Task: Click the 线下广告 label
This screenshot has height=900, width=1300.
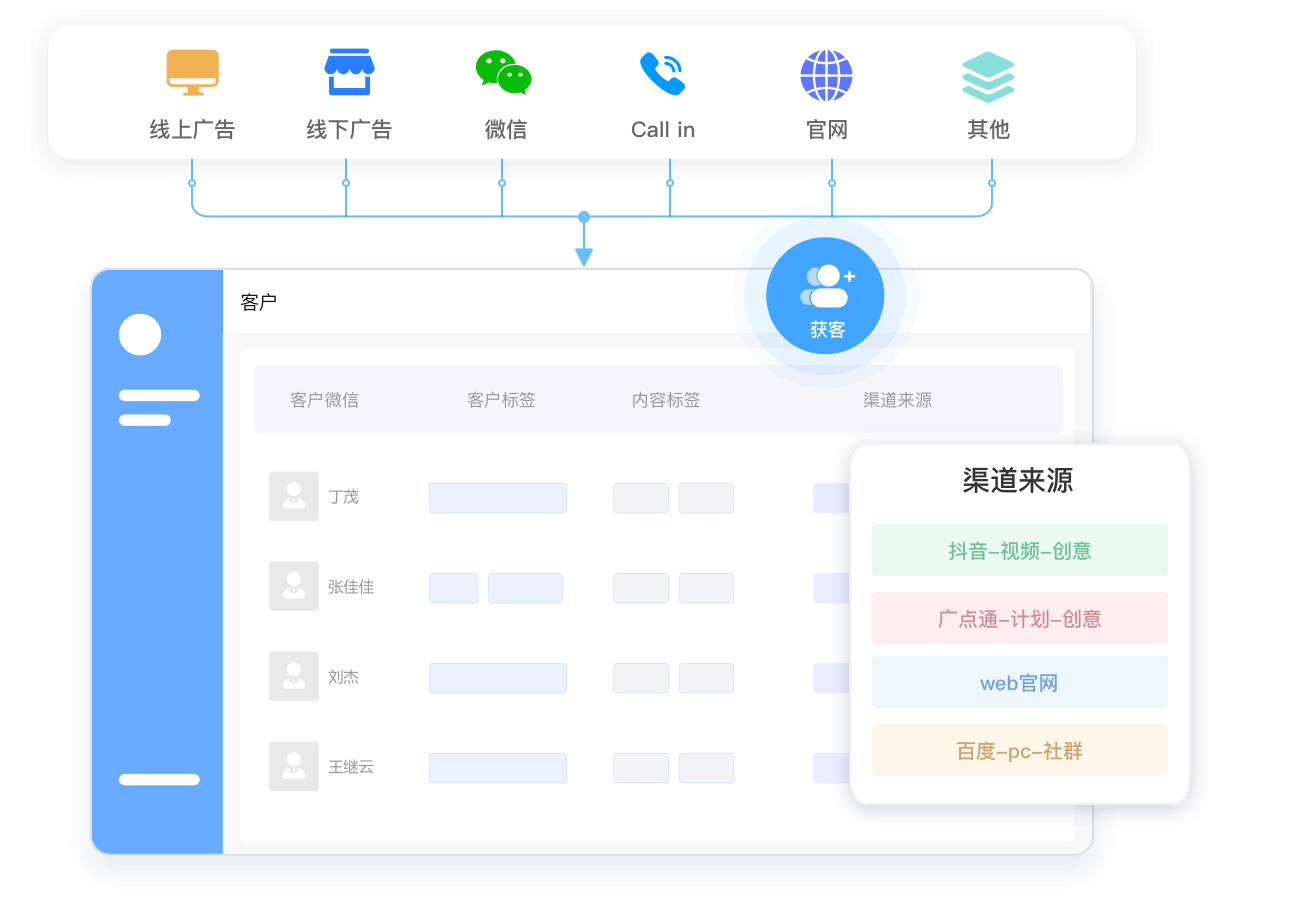Action: click(x=349, y=129)
